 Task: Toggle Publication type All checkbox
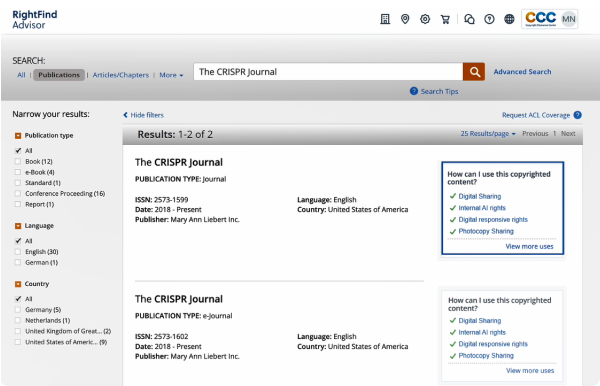pyautogui.click(x=18, y=150)
